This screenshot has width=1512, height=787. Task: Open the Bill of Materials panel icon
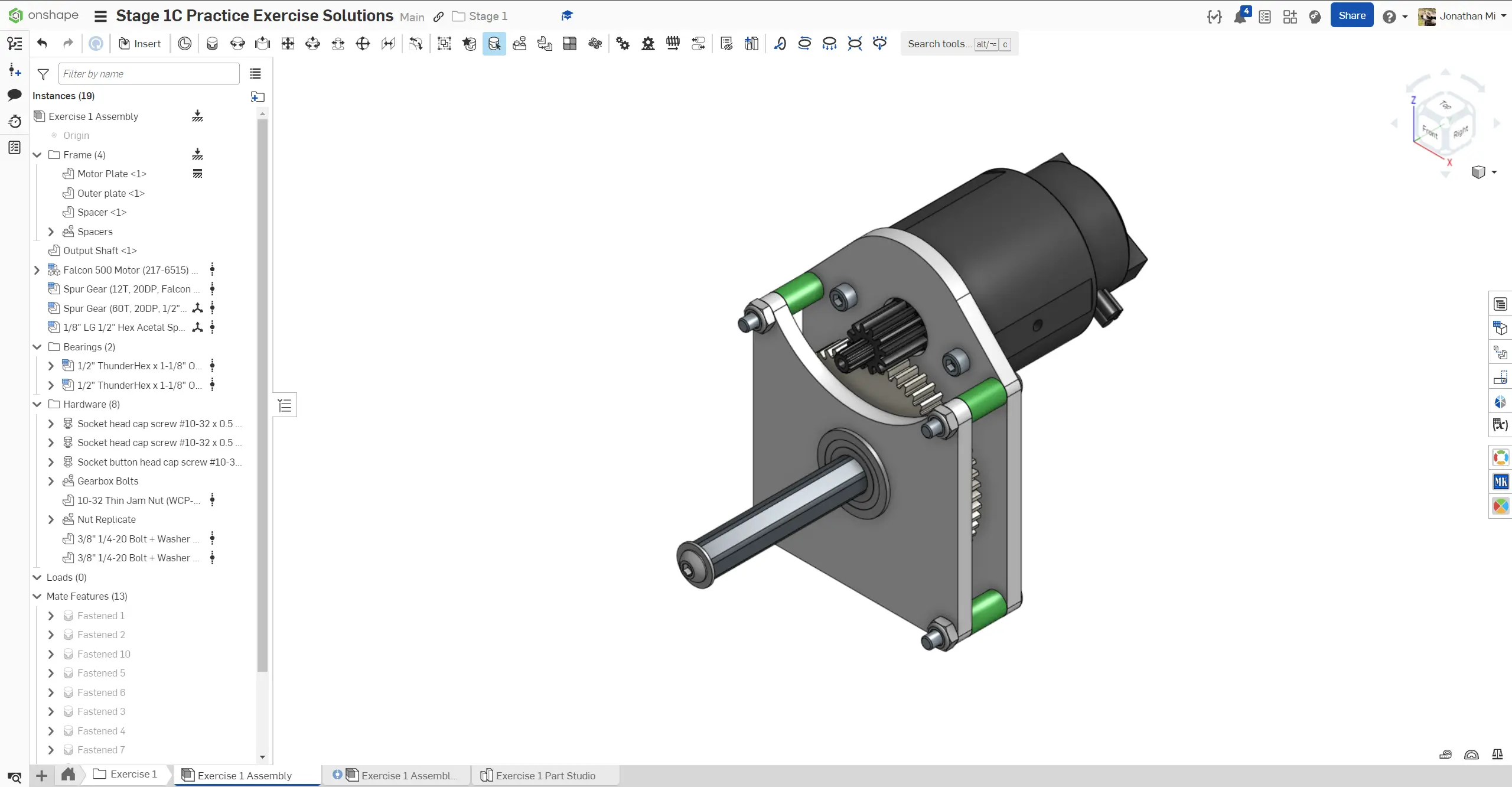tap(1500, 304)
